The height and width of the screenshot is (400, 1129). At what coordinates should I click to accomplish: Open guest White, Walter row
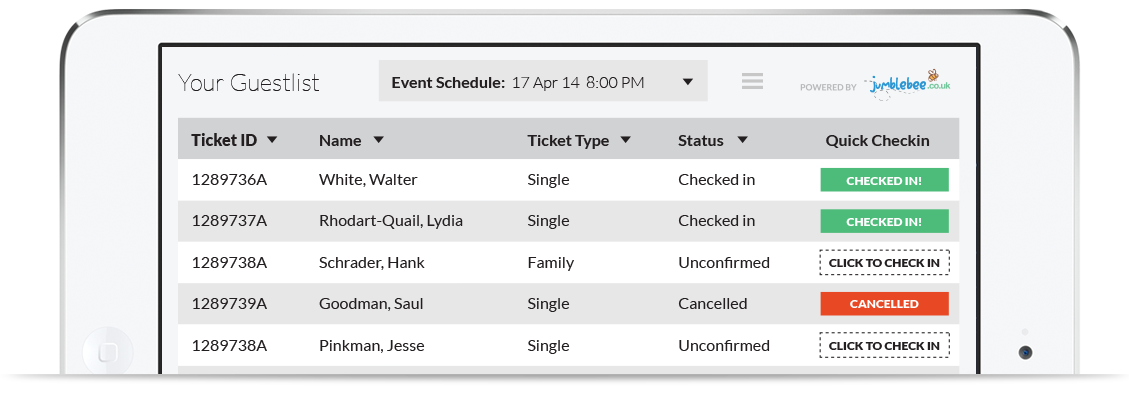(x=568, y=180)
